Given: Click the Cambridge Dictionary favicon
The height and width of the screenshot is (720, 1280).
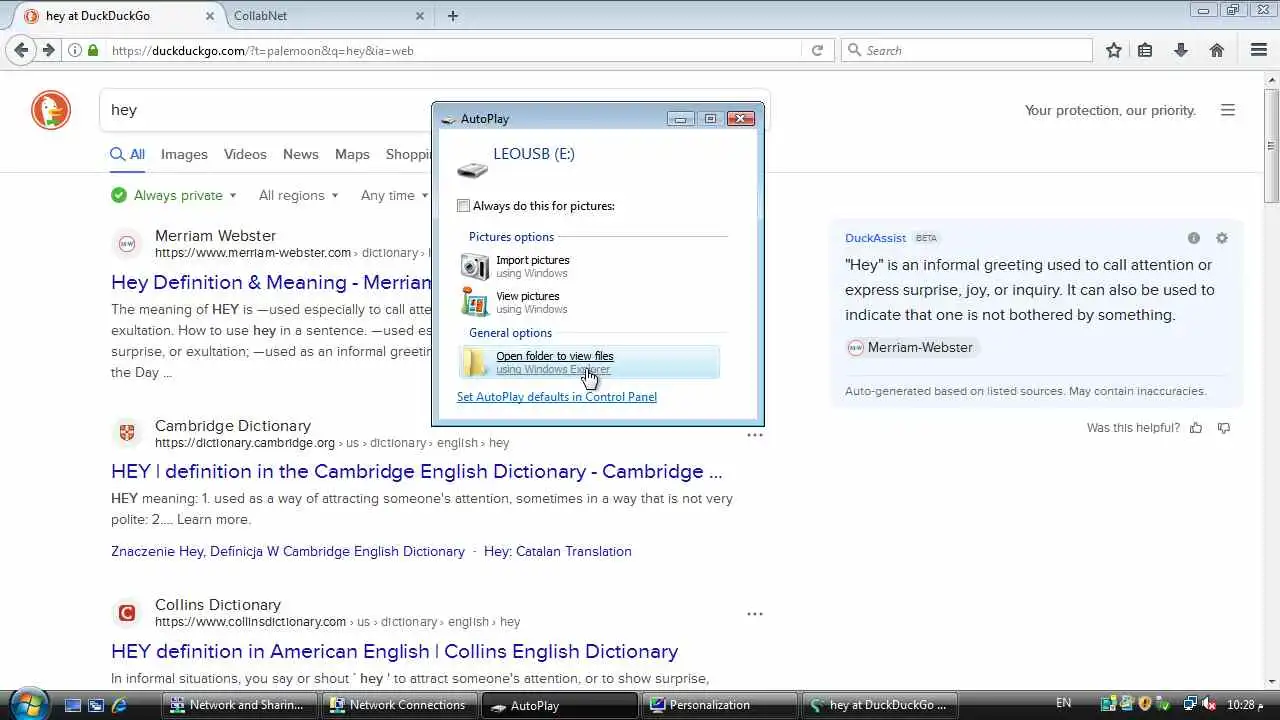Looking at the screenshot, I should (127, 433).
